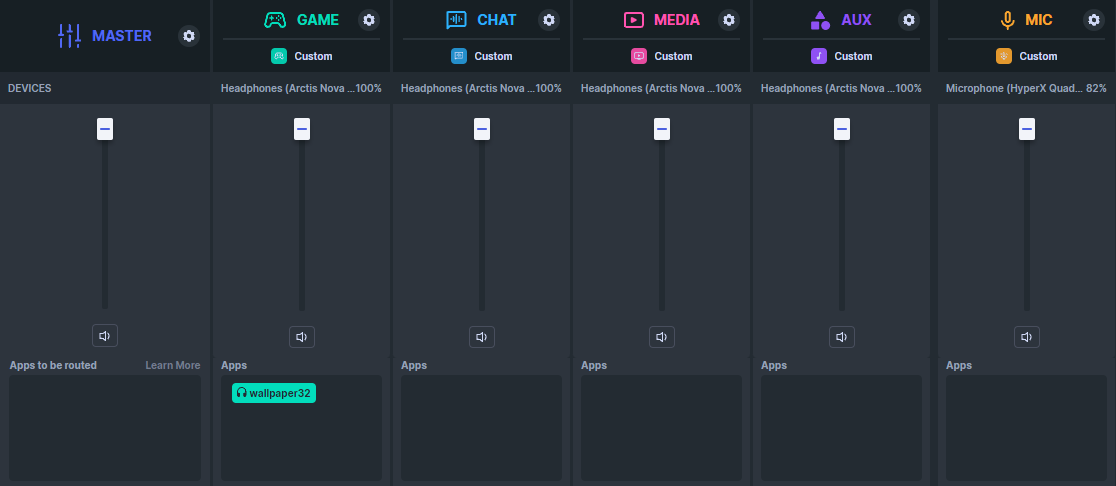1116x486 pixels.
Task: Mute the Game channel speaker
Action: [x=302, y=336]
